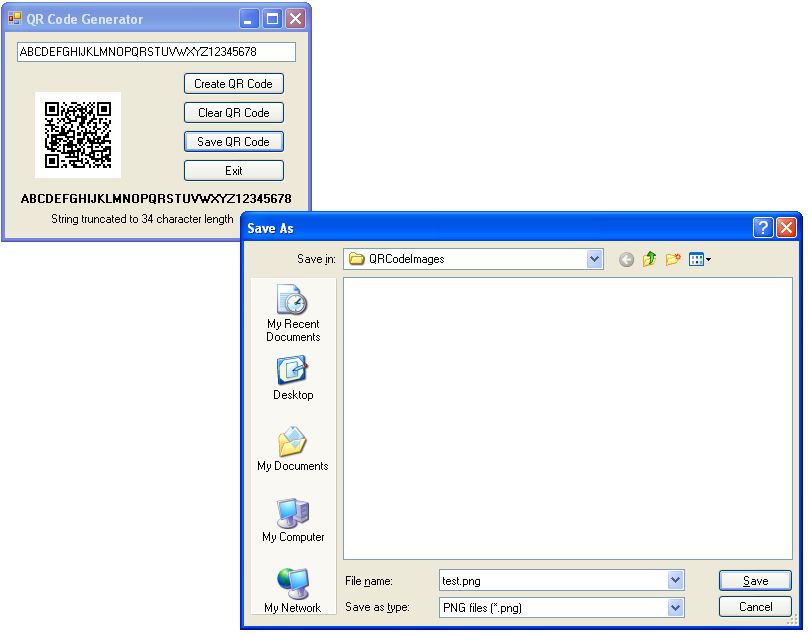Open My Documents in places bar

point(293,448)
